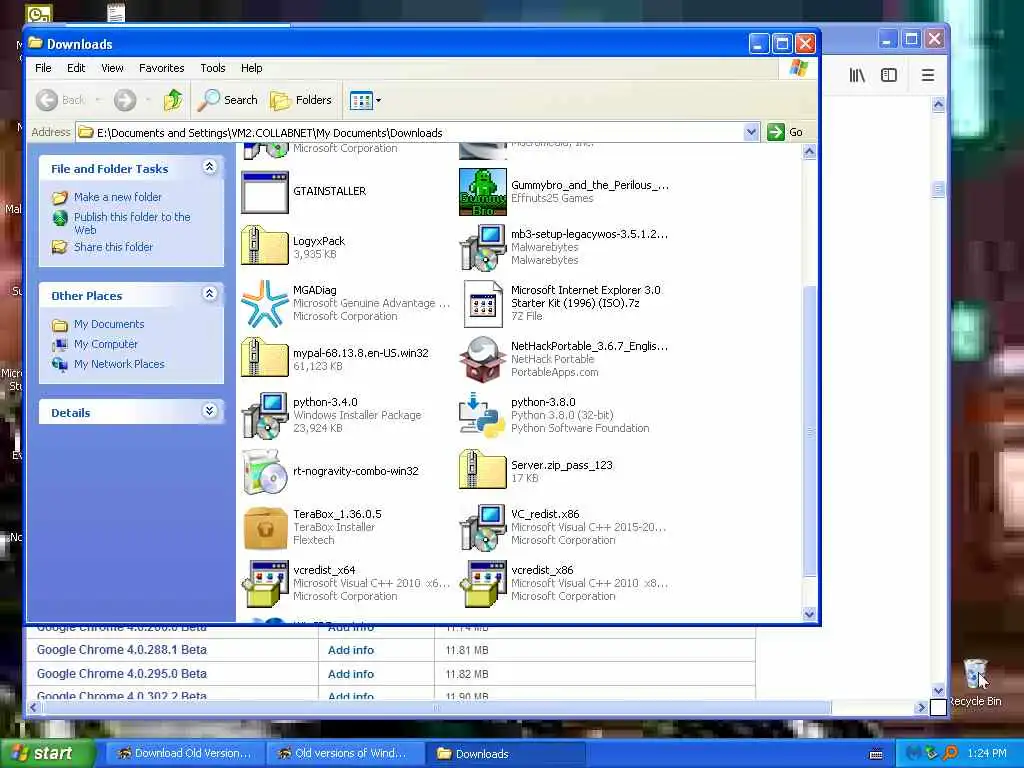Click Add info for Chrome 4.0.288.1 Beta

click(351, 650)
